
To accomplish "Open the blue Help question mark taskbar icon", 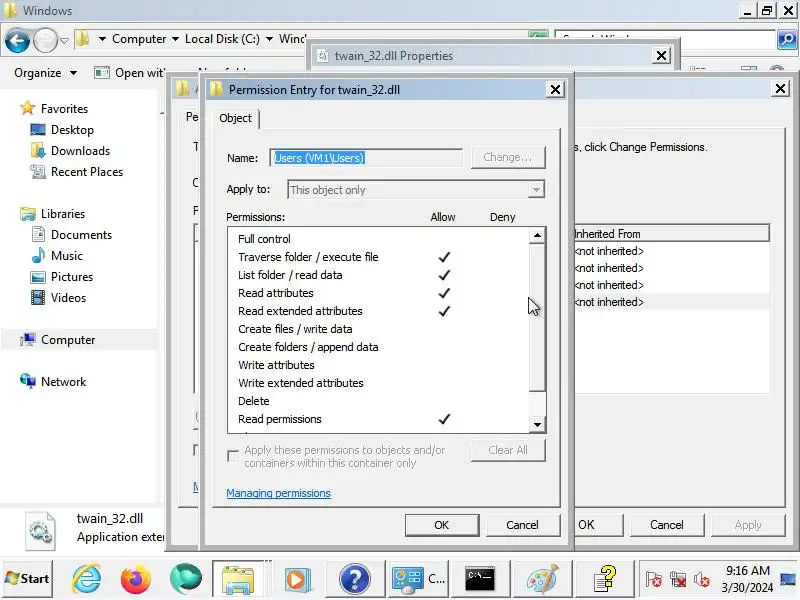I will click(x=354, y=579).
